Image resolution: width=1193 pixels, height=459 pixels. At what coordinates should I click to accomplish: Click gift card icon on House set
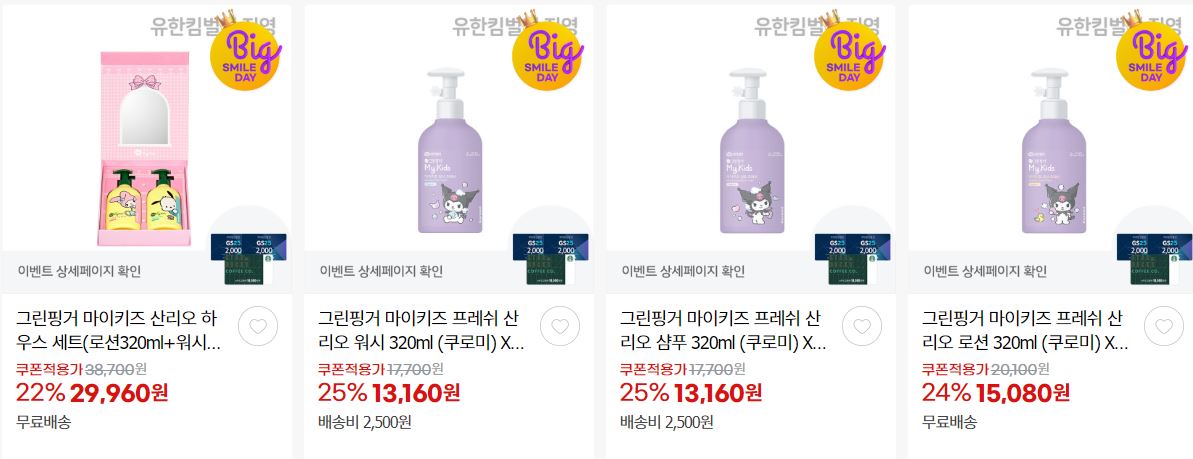click(249, 259)
